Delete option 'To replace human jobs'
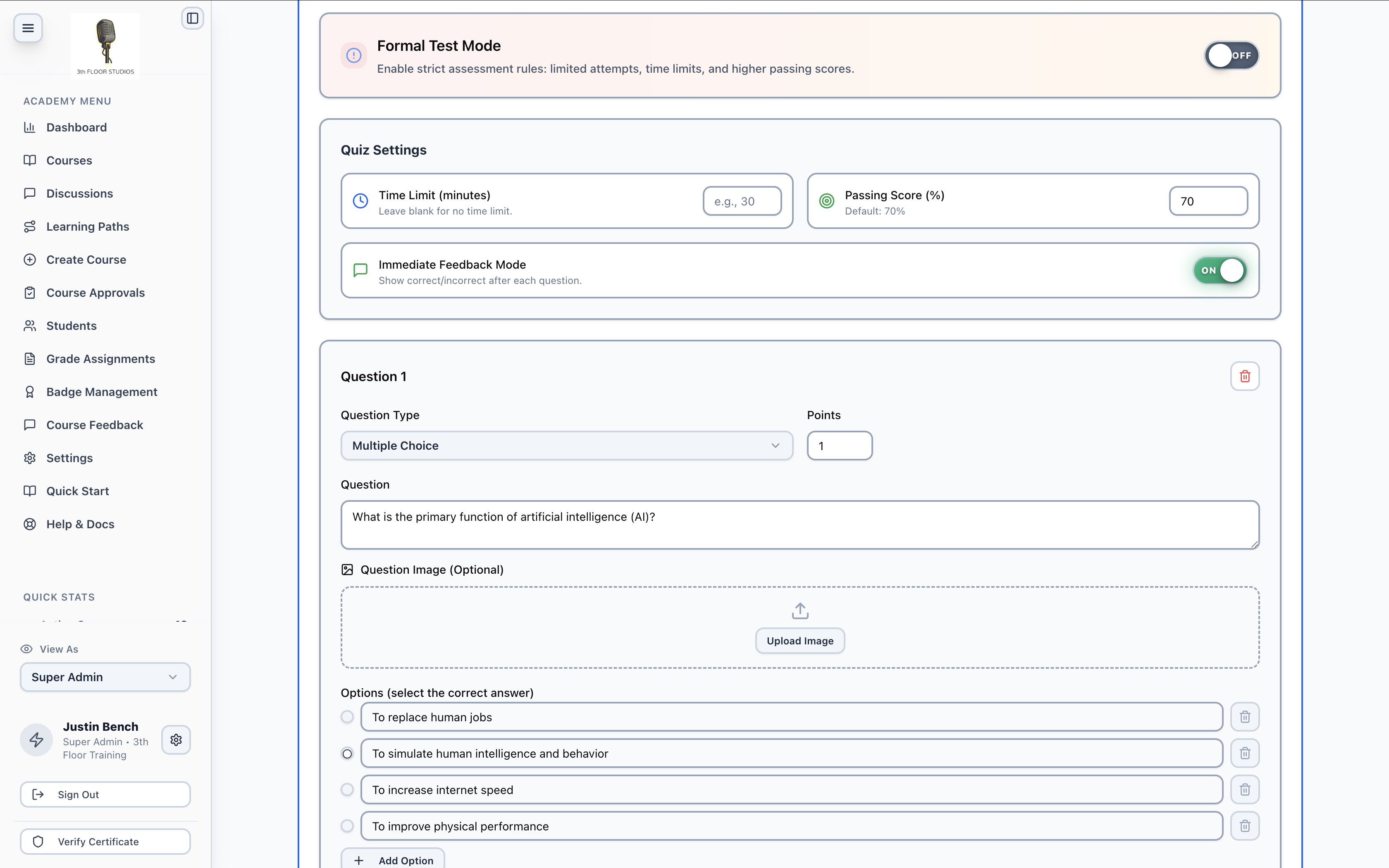Image resolution: width=1389 pixels, height=868 pixels. click(x=1244, y=717)
